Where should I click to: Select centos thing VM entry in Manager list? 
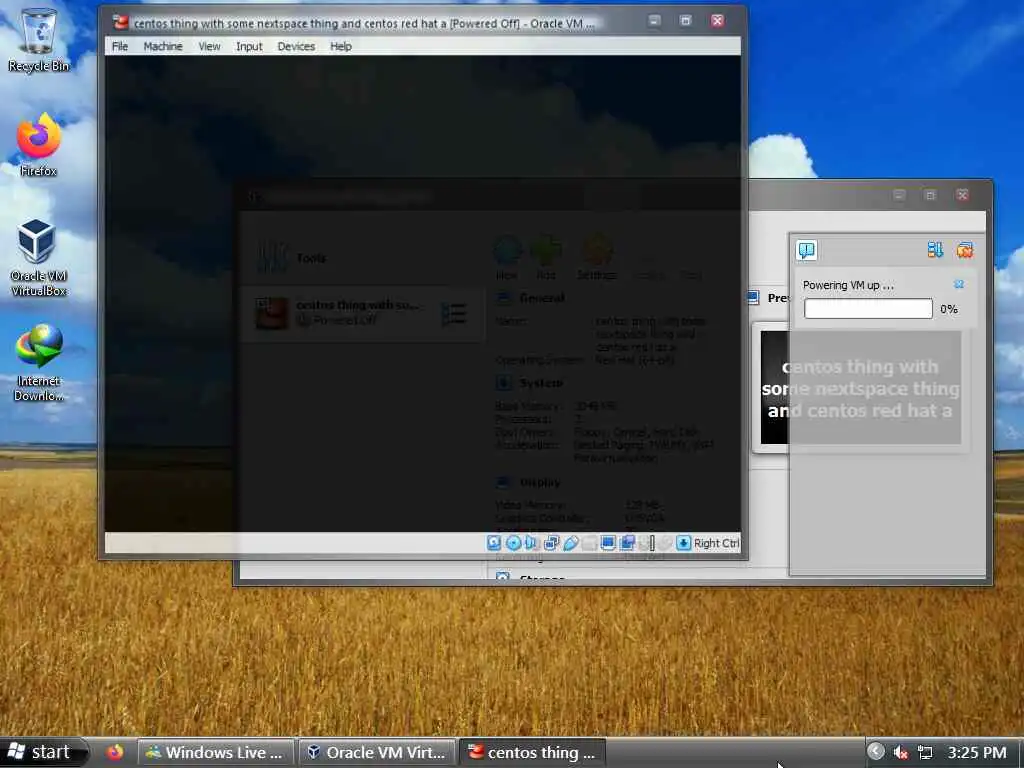pos(361,313)
